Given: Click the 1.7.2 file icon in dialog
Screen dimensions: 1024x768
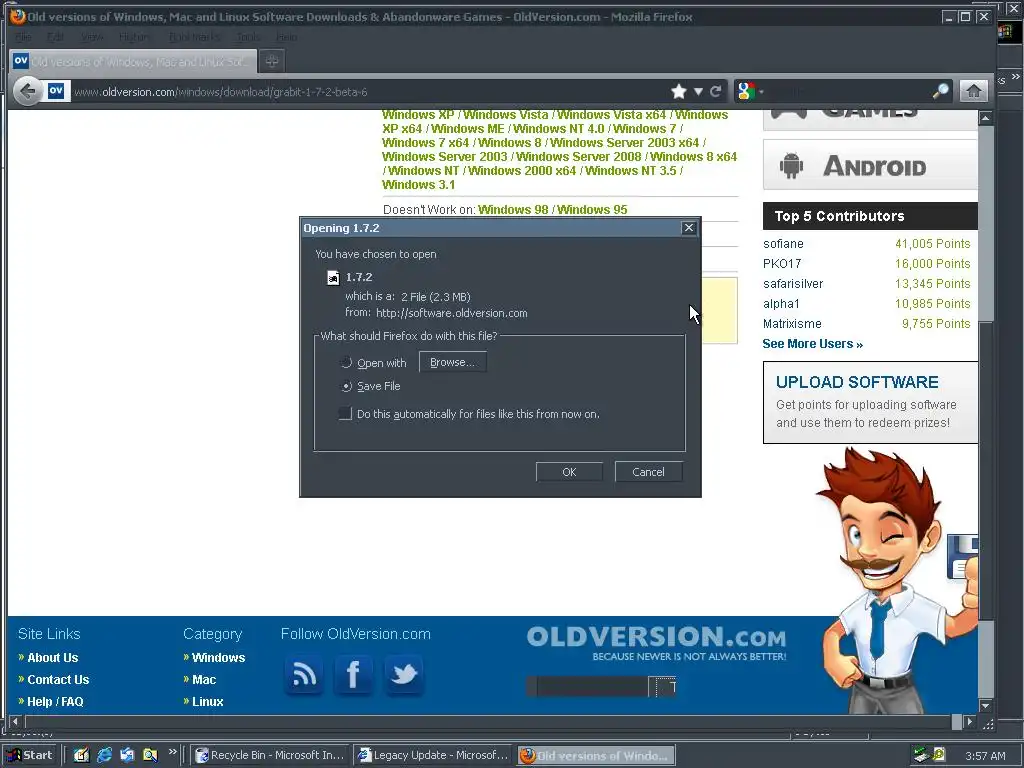Looking at the screenshot, I should [x=333, y=278].
